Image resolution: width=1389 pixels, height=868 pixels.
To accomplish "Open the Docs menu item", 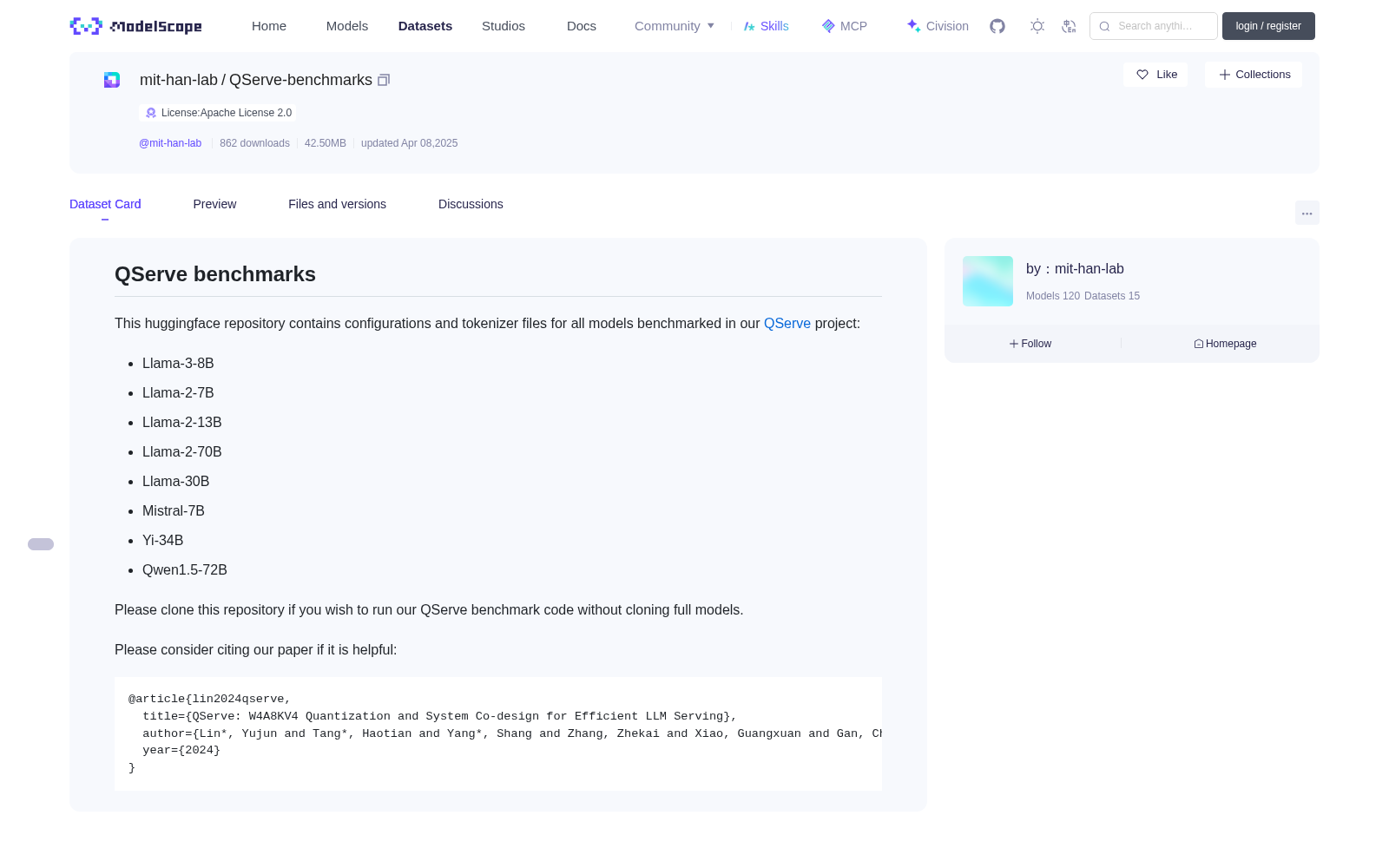I will (582, 26).
